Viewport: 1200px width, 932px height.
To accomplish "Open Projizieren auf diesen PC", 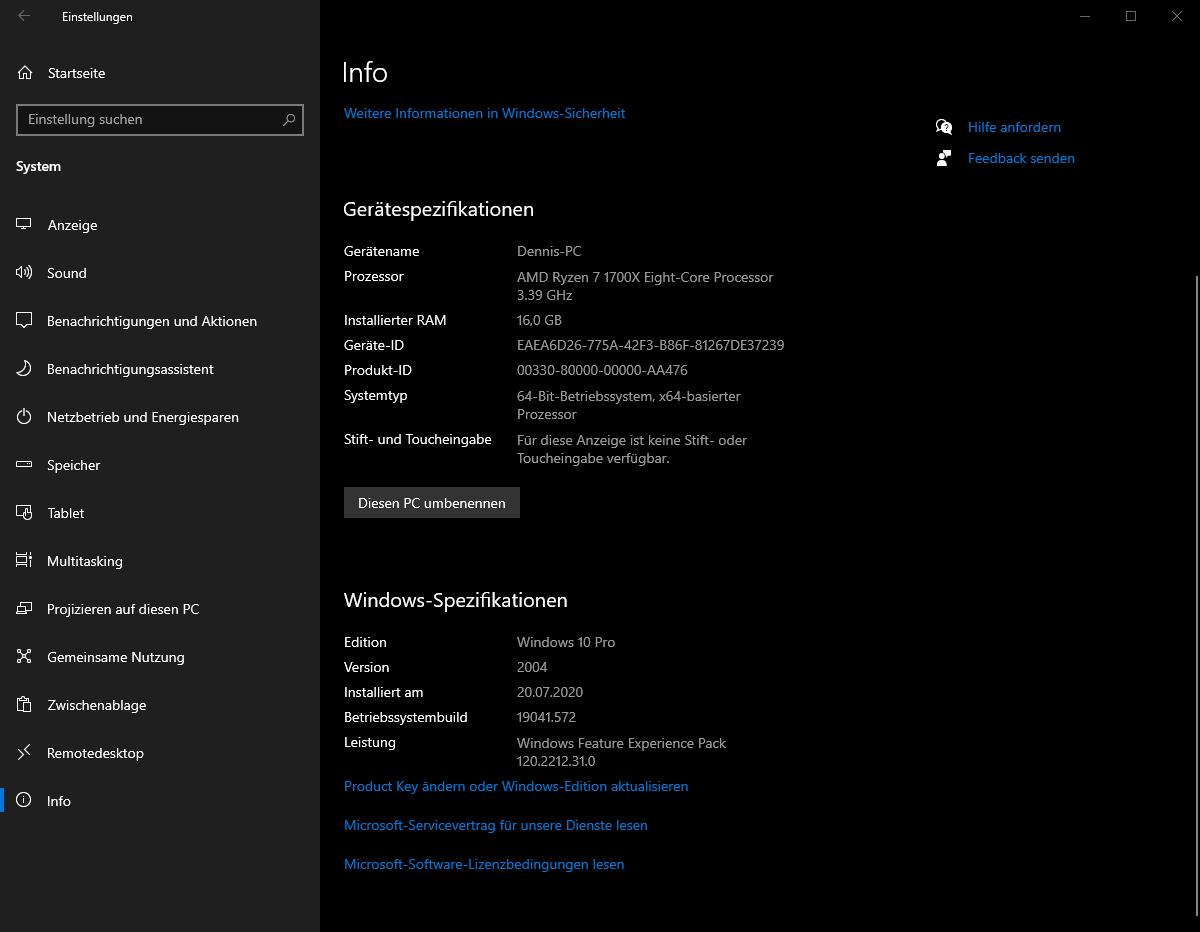I will (x=123, y=609).
